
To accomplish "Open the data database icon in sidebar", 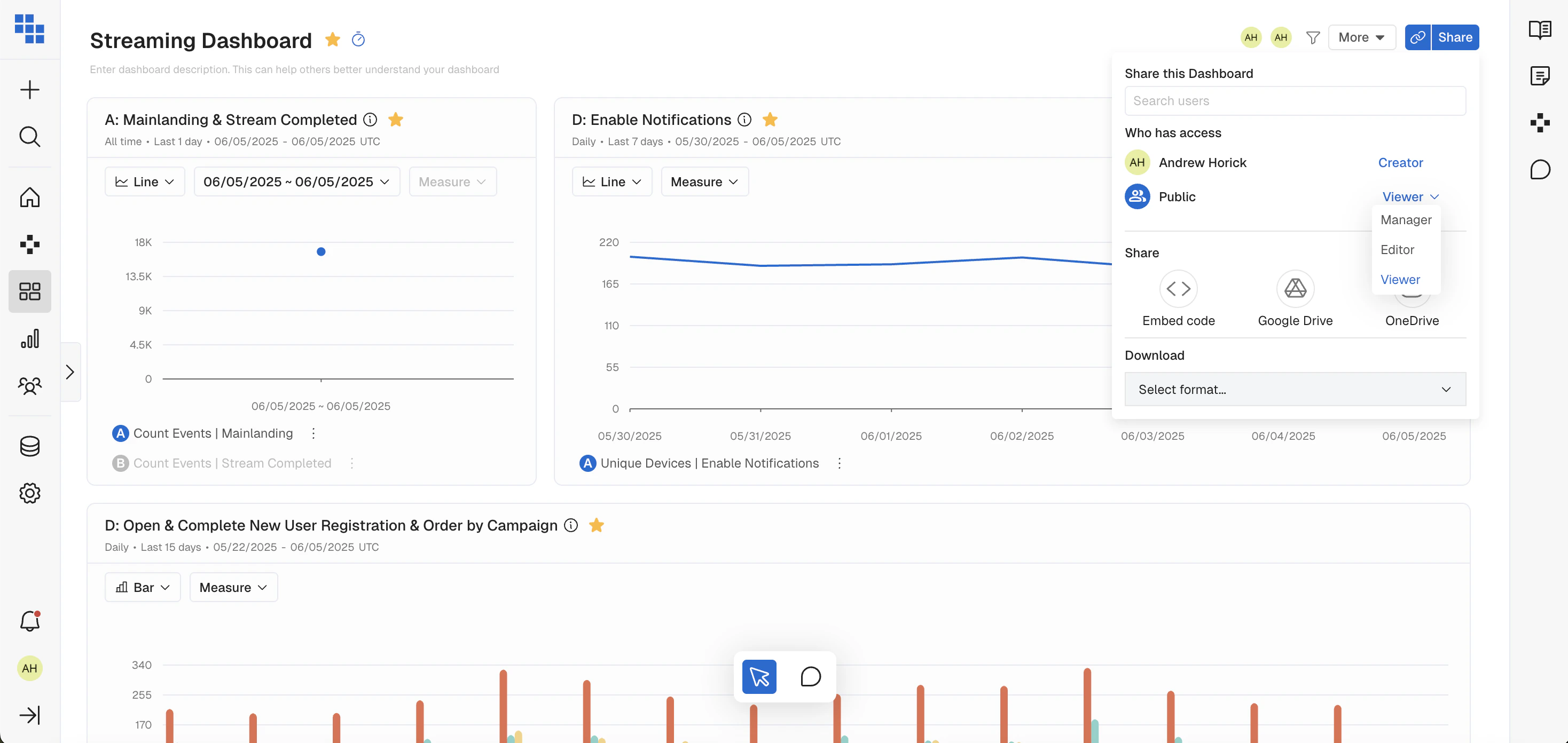I will pyautogui.click(x=30, y=446).
